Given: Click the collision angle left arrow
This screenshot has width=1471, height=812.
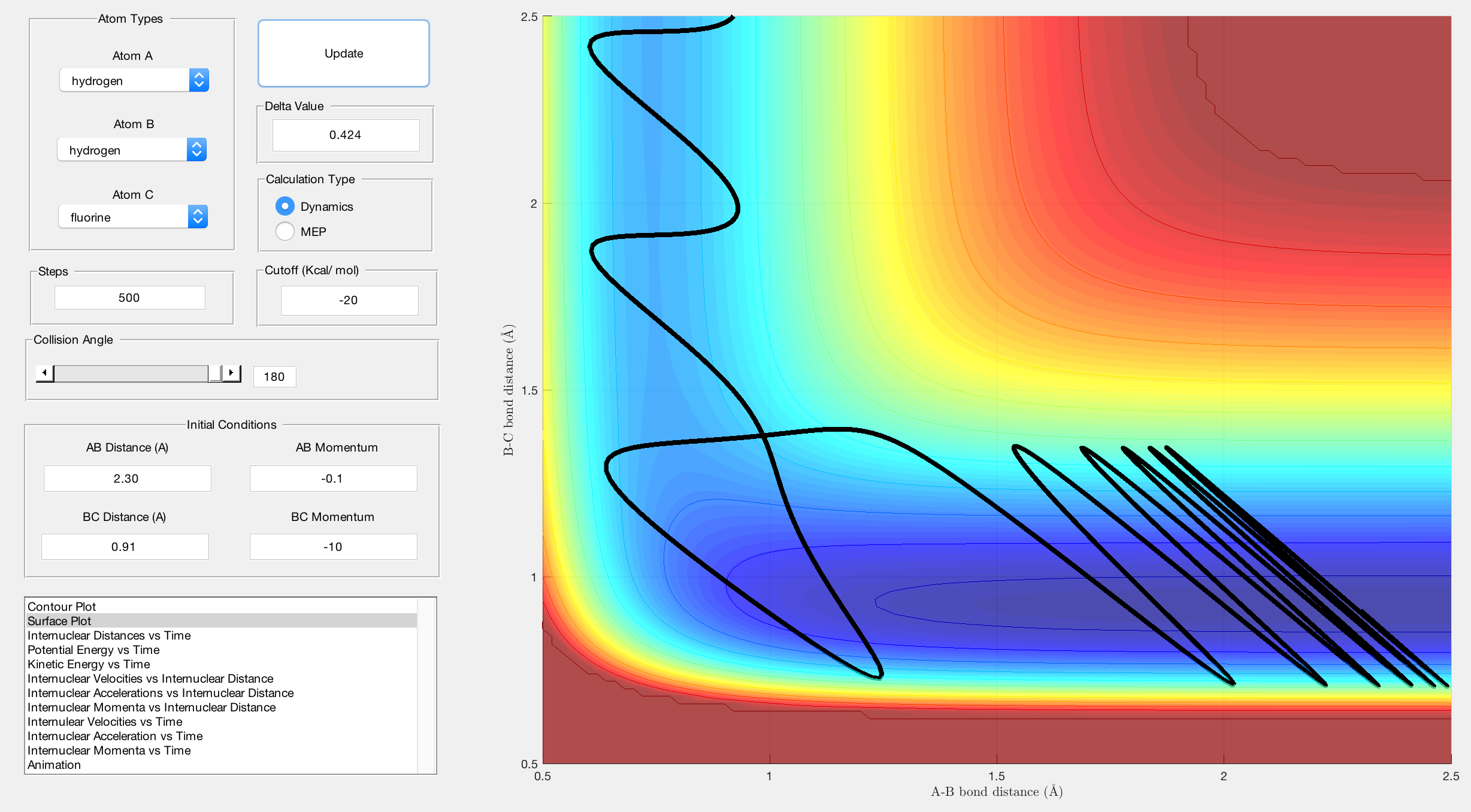Looking at the screenshot, I should coord(44,373).
